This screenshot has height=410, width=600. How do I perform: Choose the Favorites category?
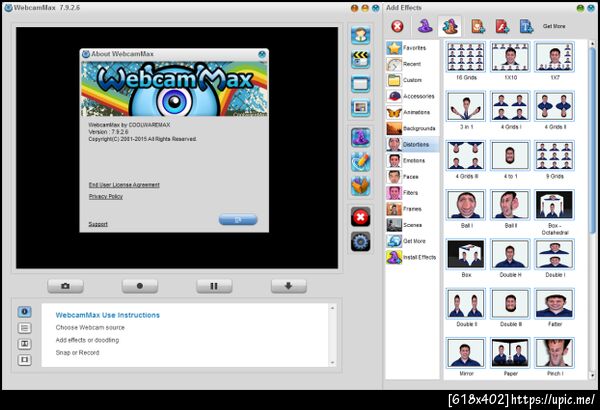click(x=412, y=48)
